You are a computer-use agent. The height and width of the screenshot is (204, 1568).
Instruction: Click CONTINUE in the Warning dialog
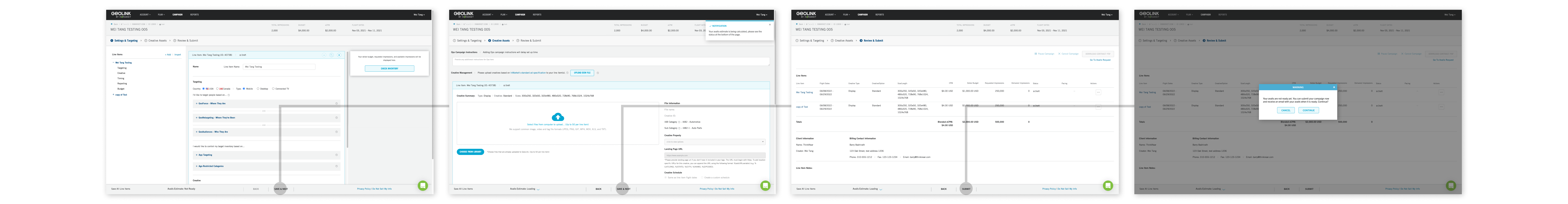pyautogui.click(x=1309, y=110)
